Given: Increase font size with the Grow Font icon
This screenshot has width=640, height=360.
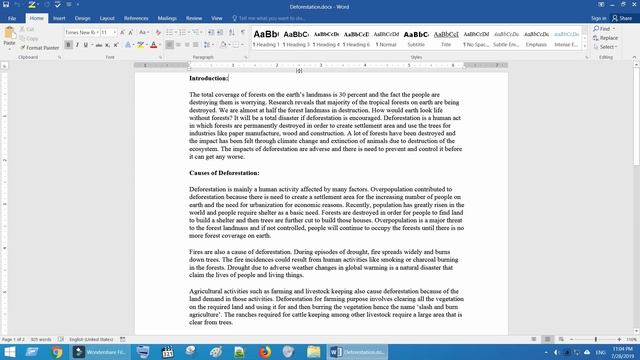Looking at the screenshot, I should coord(122,32).
